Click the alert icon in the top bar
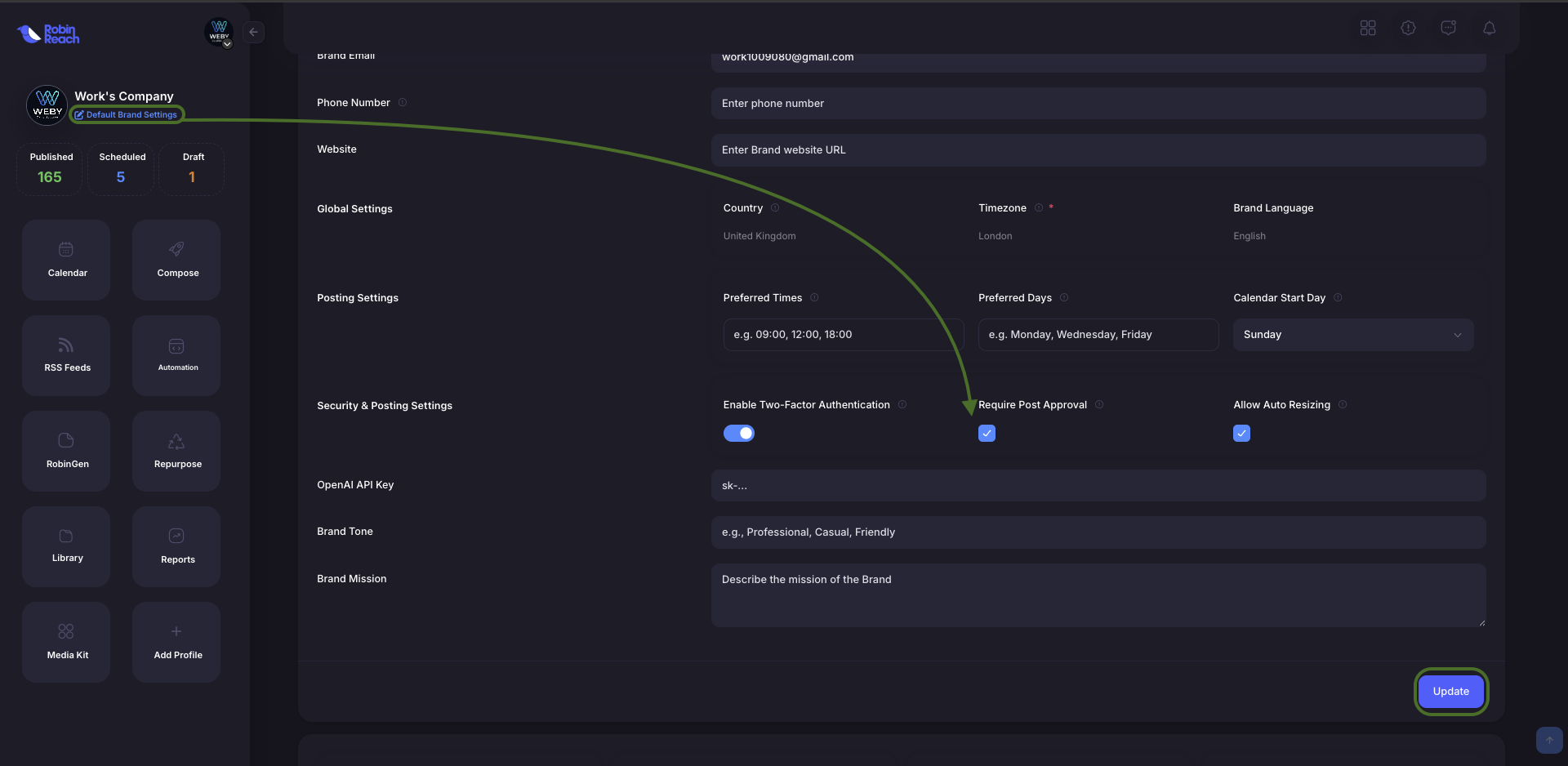The image size is (1568, 766). [x=1408, y=28]
